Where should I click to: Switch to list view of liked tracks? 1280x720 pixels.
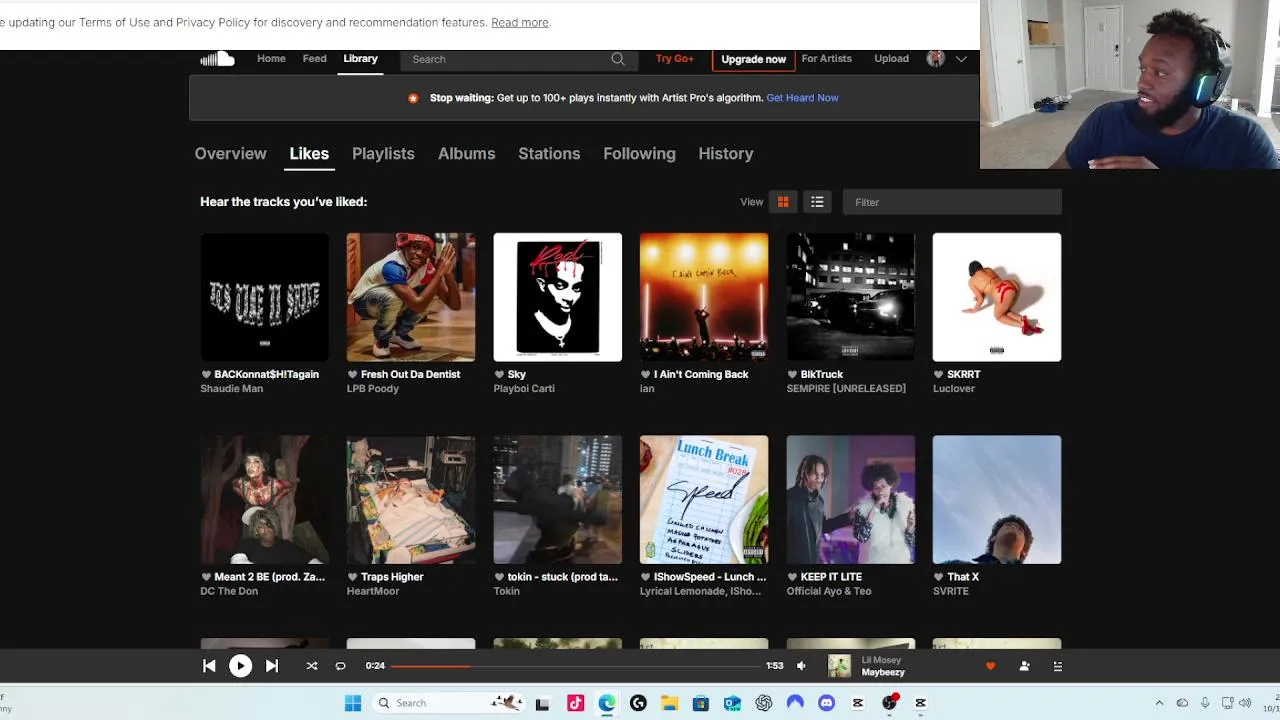[x=817, y=202]
